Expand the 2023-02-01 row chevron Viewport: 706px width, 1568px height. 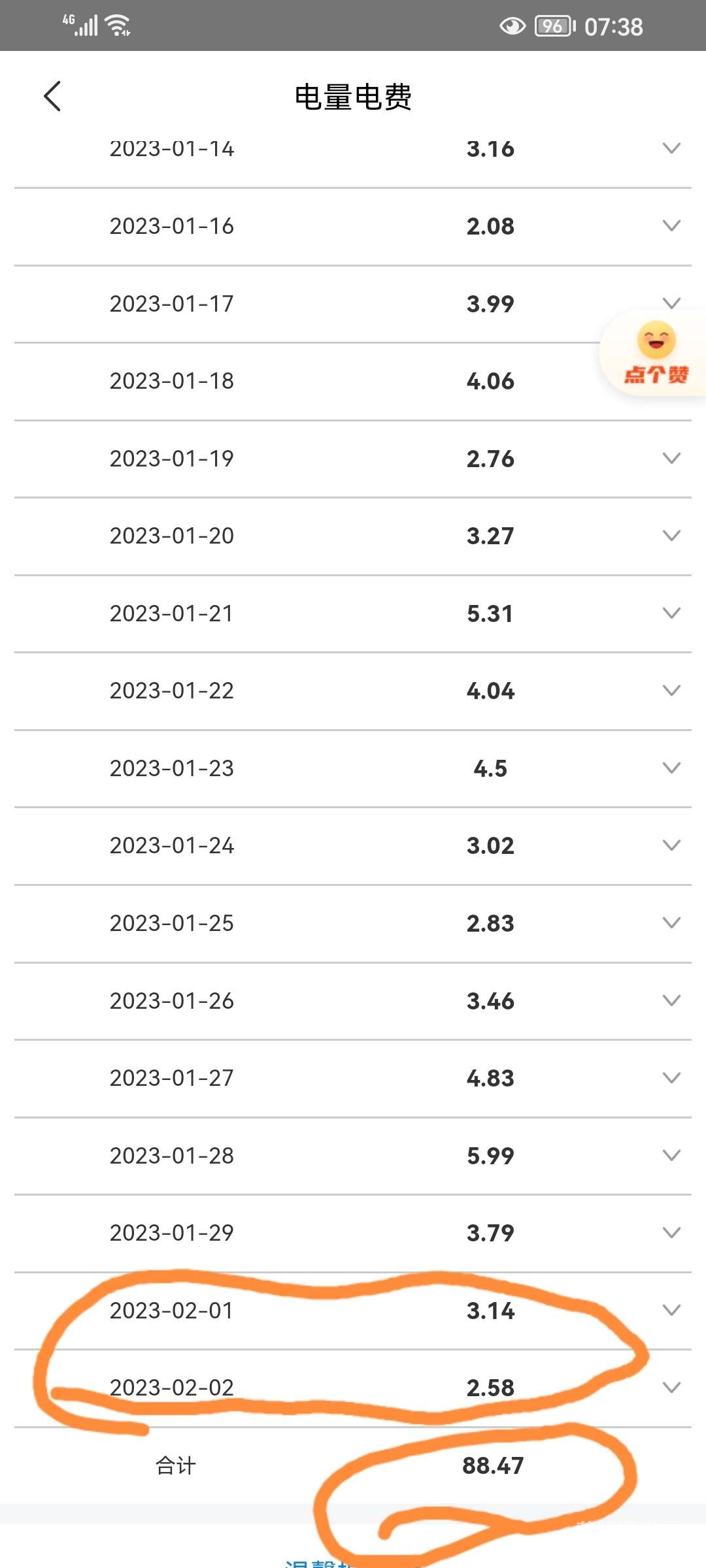pyautogui.click(x=671, y=1311)
